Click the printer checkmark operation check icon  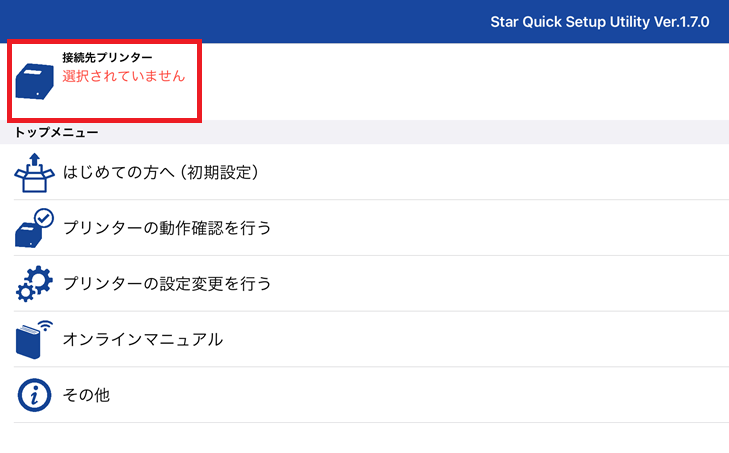pos(34,228)
